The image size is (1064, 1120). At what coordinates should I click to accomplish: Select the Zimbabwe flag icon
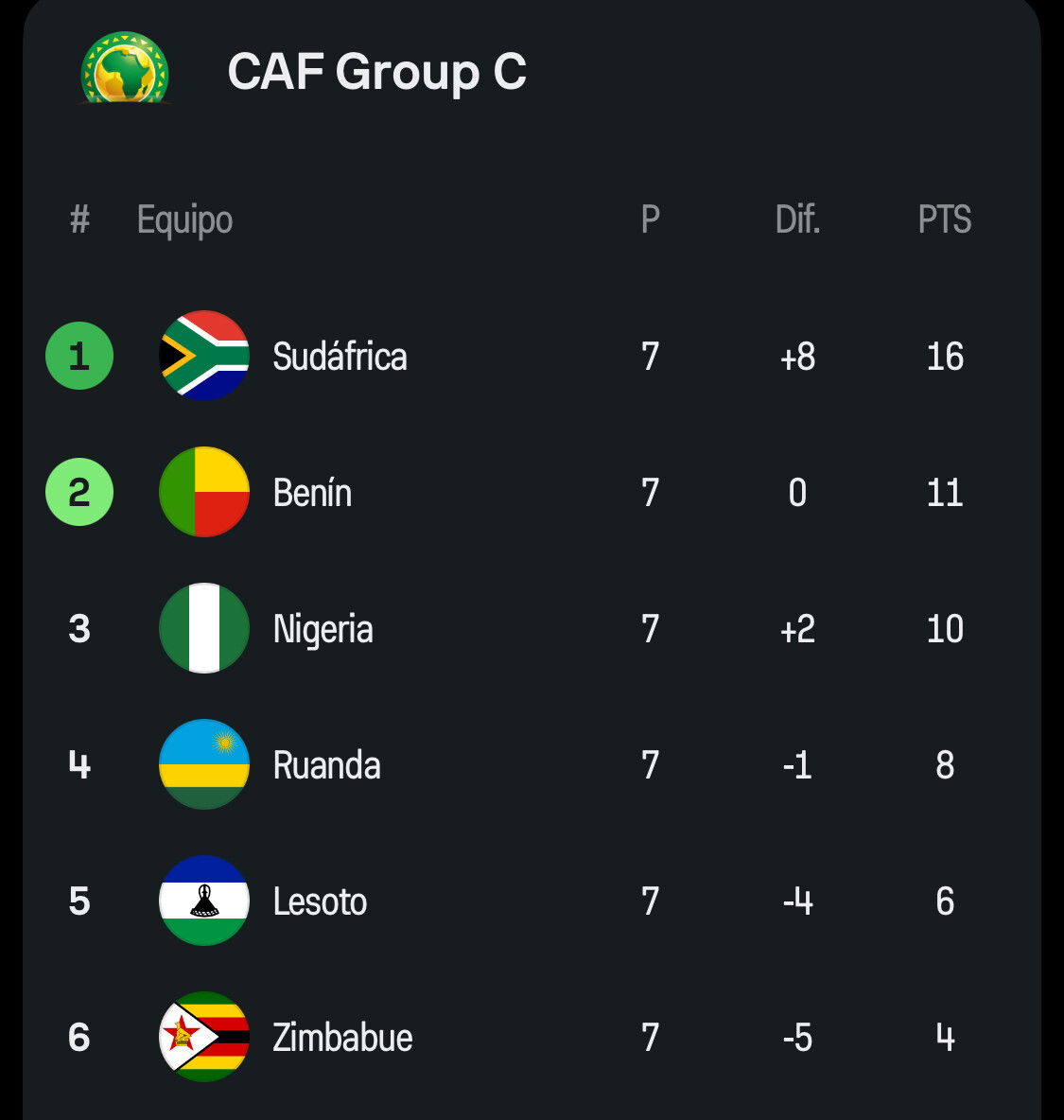(x=204, y=1037)
